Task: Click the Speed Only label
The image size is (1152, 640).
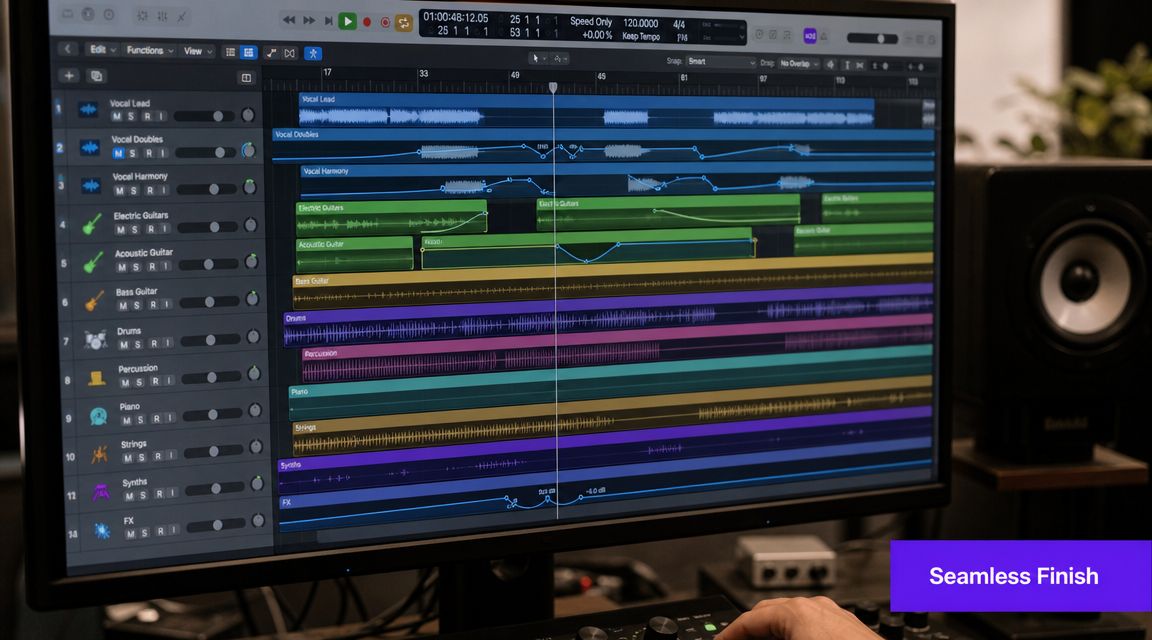Action: point(591,21)
